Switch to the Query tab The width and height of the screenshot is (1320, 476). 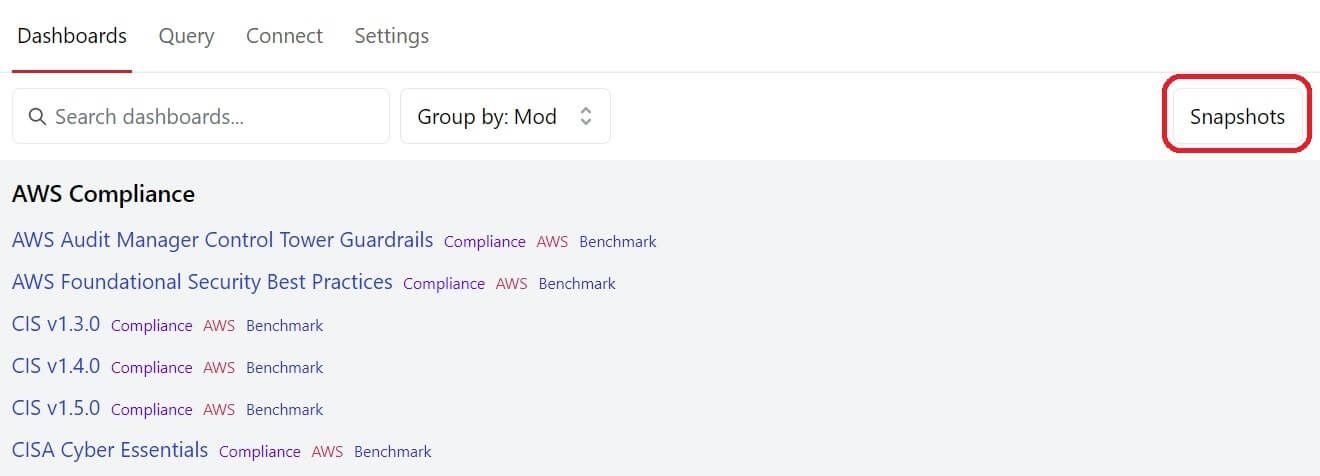pos(186,36)
